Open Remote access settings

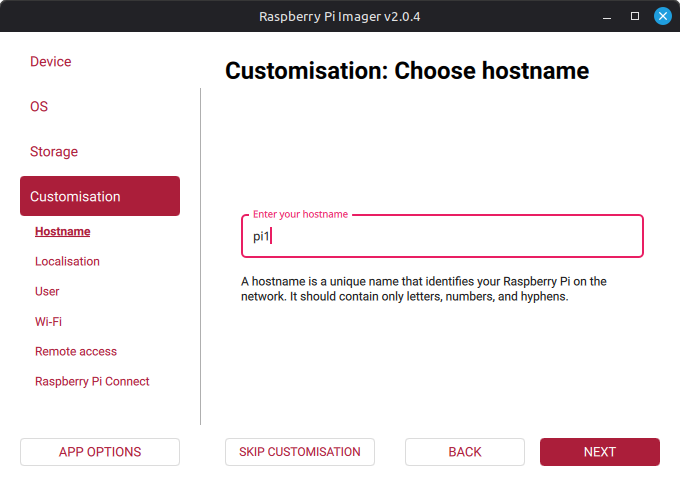[76, 351]
